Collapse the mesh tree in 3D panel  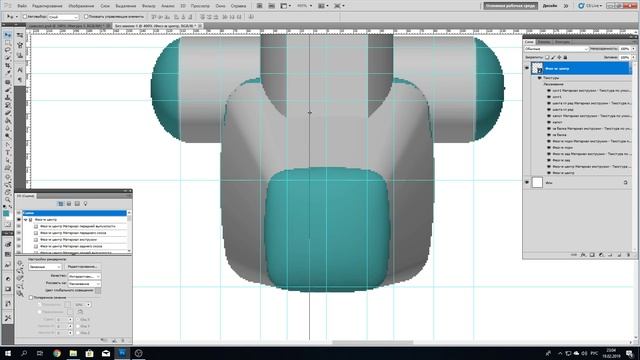coord(26,220)
